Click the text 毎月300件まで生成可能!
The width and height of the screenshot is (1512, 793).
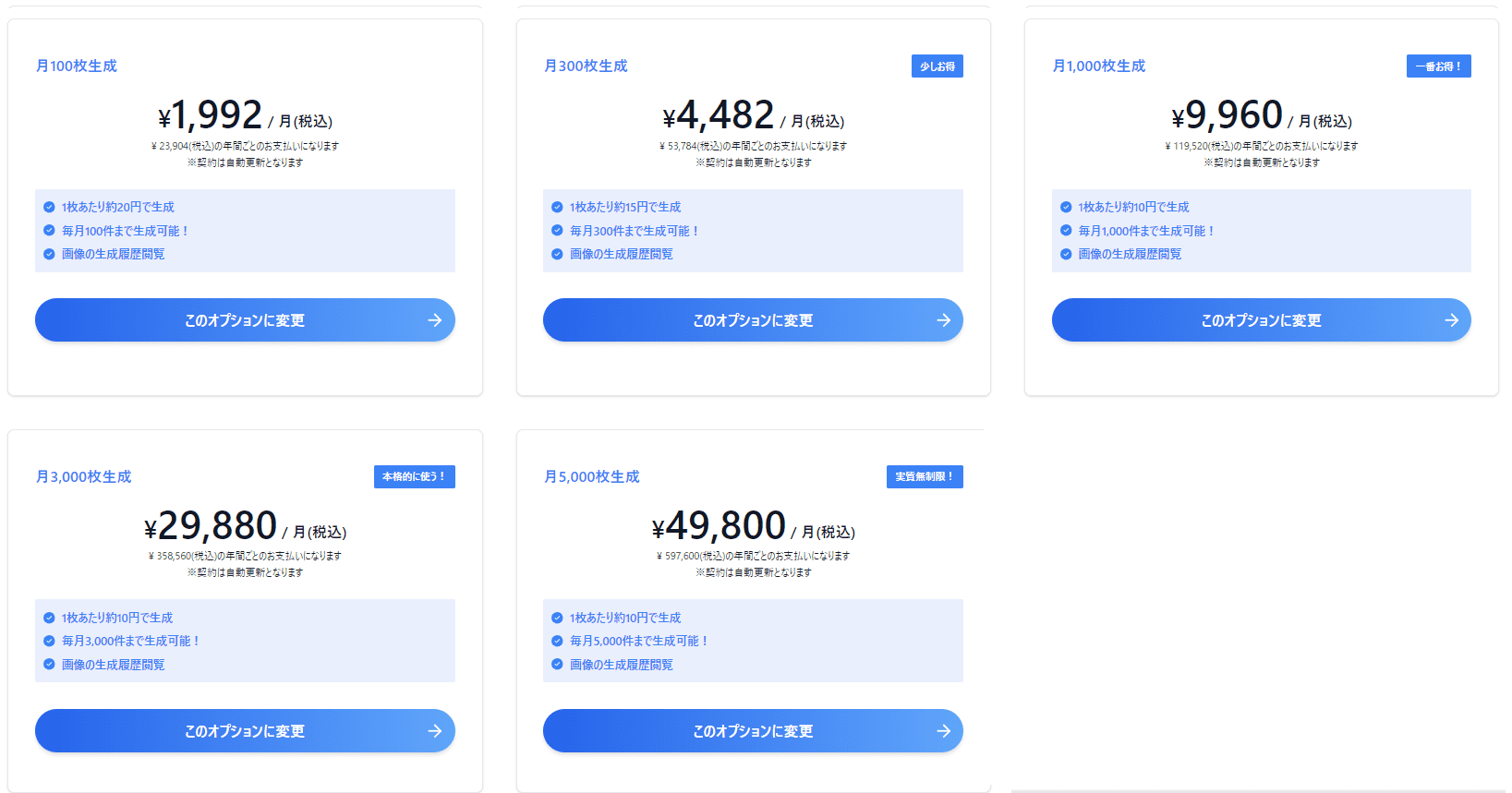click(x=635, y=231)
